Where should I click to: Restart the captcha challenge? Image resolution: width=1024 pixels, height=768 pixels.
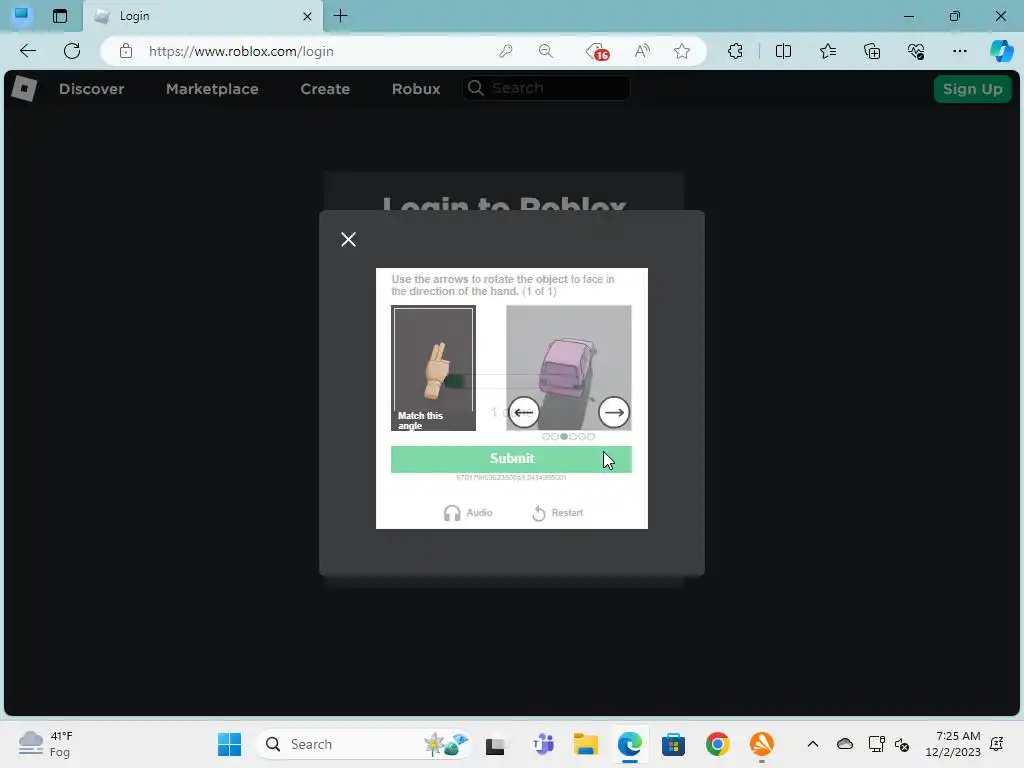pyautogui.click(x=558, y=513)
